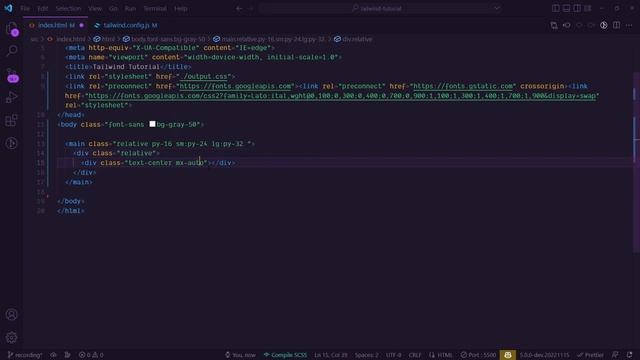
Task: Click the recording branch in status bar
Action: point(24,355)
